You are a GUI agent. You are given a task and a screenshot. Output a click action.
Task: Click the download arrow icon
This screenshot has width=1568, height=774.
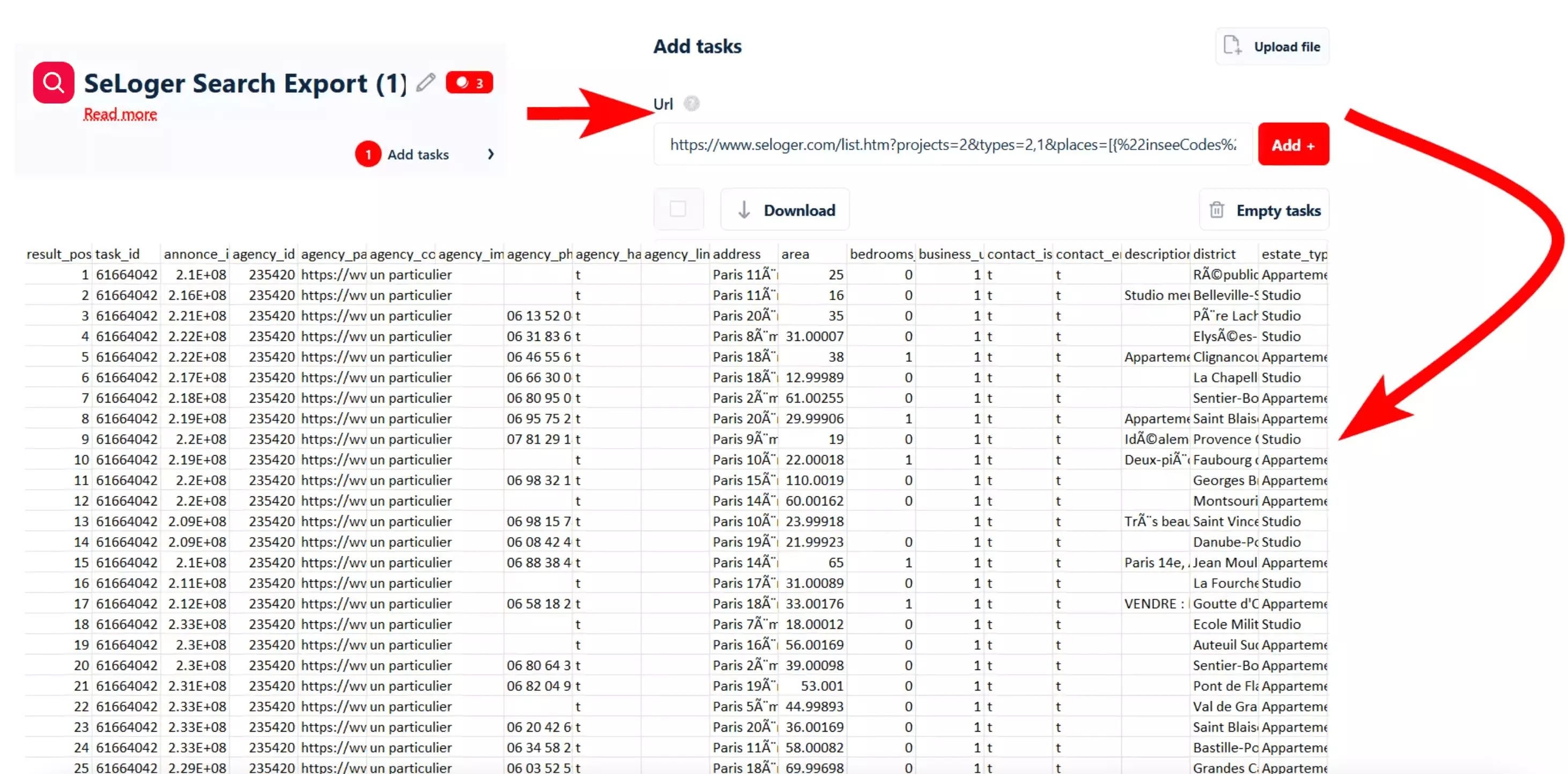coord(743,210)
